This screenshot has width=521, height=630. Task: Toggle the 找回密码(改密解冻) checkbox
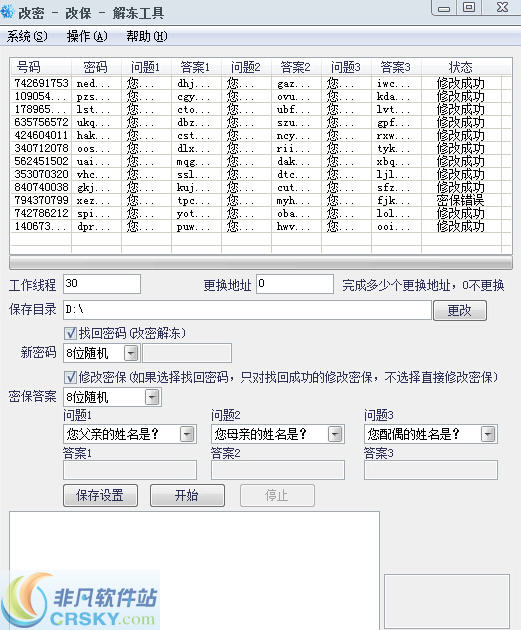tap(70, 333)
